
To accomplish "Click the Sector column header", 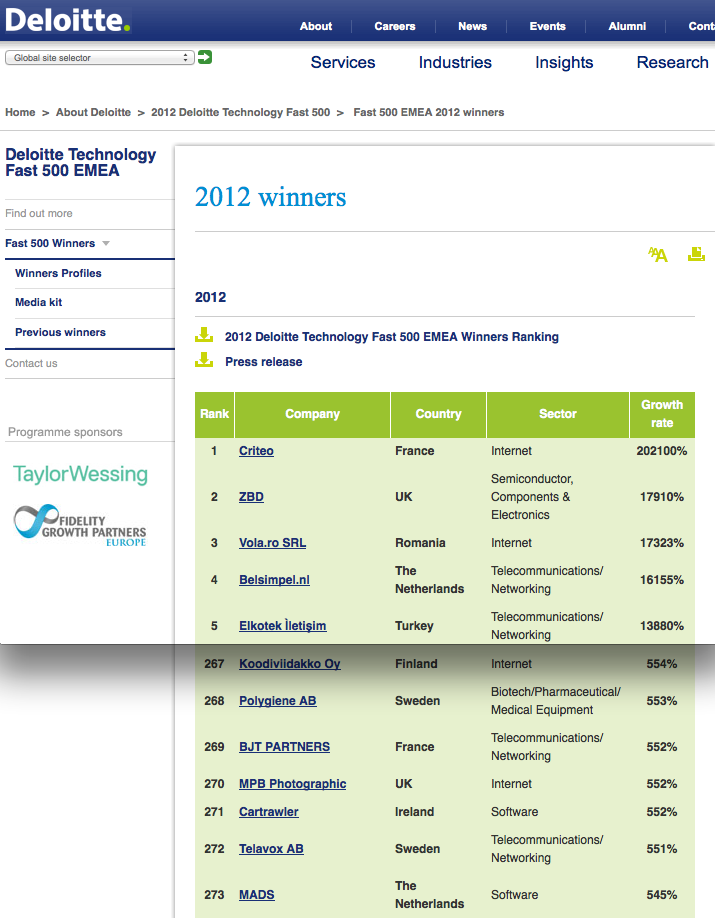I will point(557,415).
